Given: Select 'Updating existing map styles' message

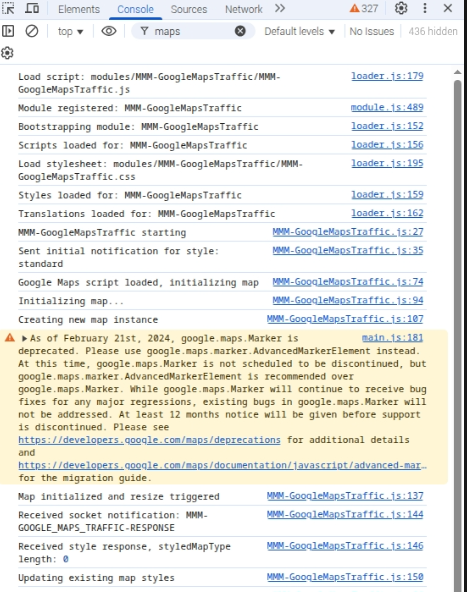Looking at the screenshot, I should (x=96, y=578).
